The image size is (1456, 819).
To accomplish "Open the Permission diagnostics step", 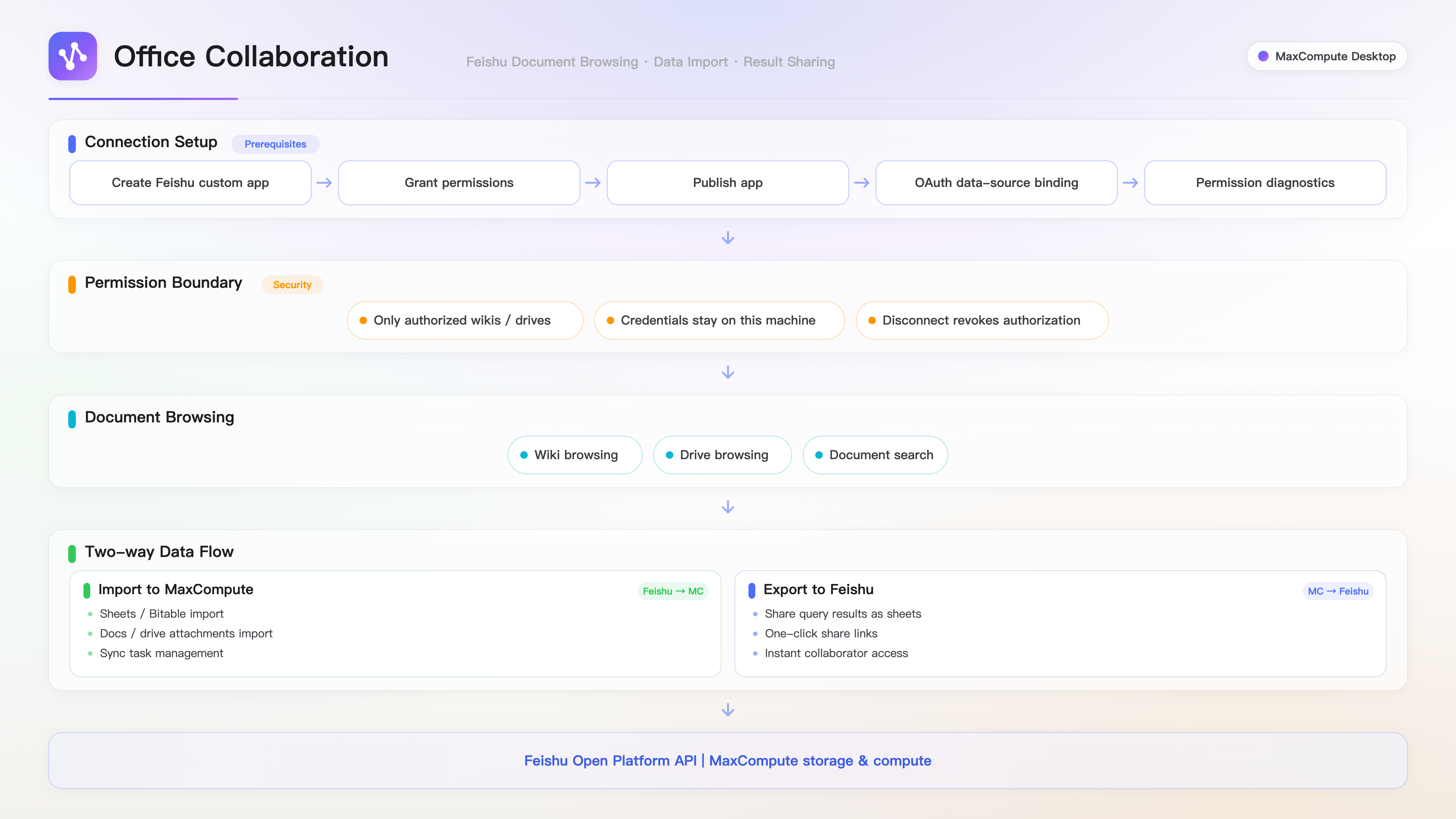I will click(1265, 182).
